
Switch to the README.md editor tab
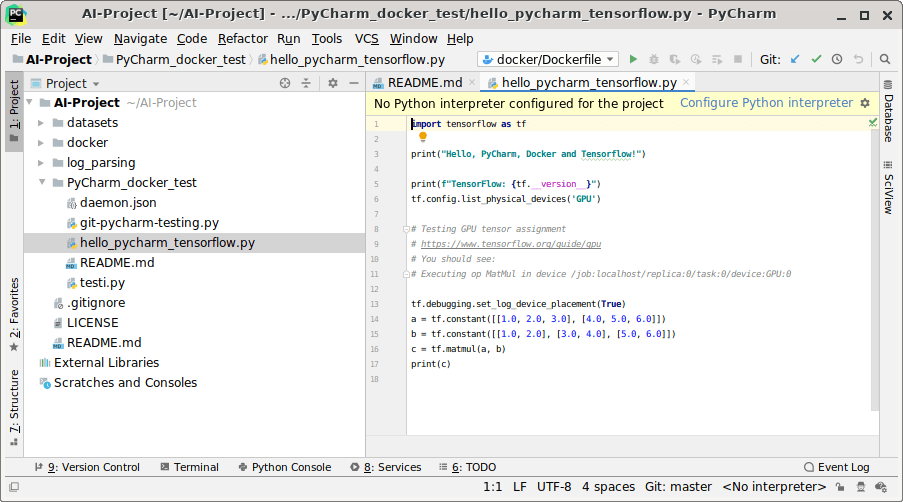425,83
